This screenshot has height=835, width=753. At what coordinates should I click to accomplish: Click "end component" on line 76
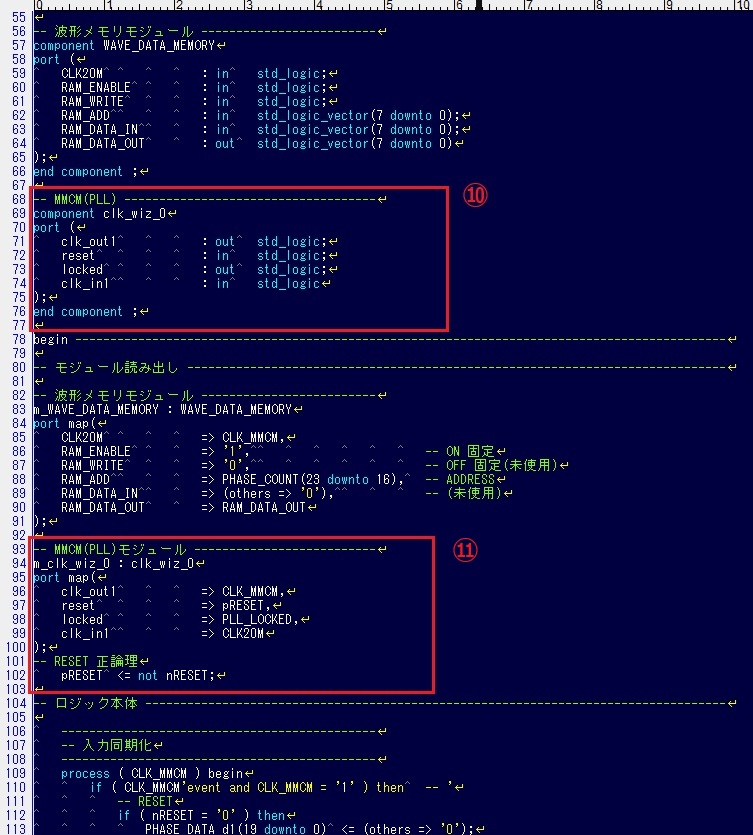(78, 311)
